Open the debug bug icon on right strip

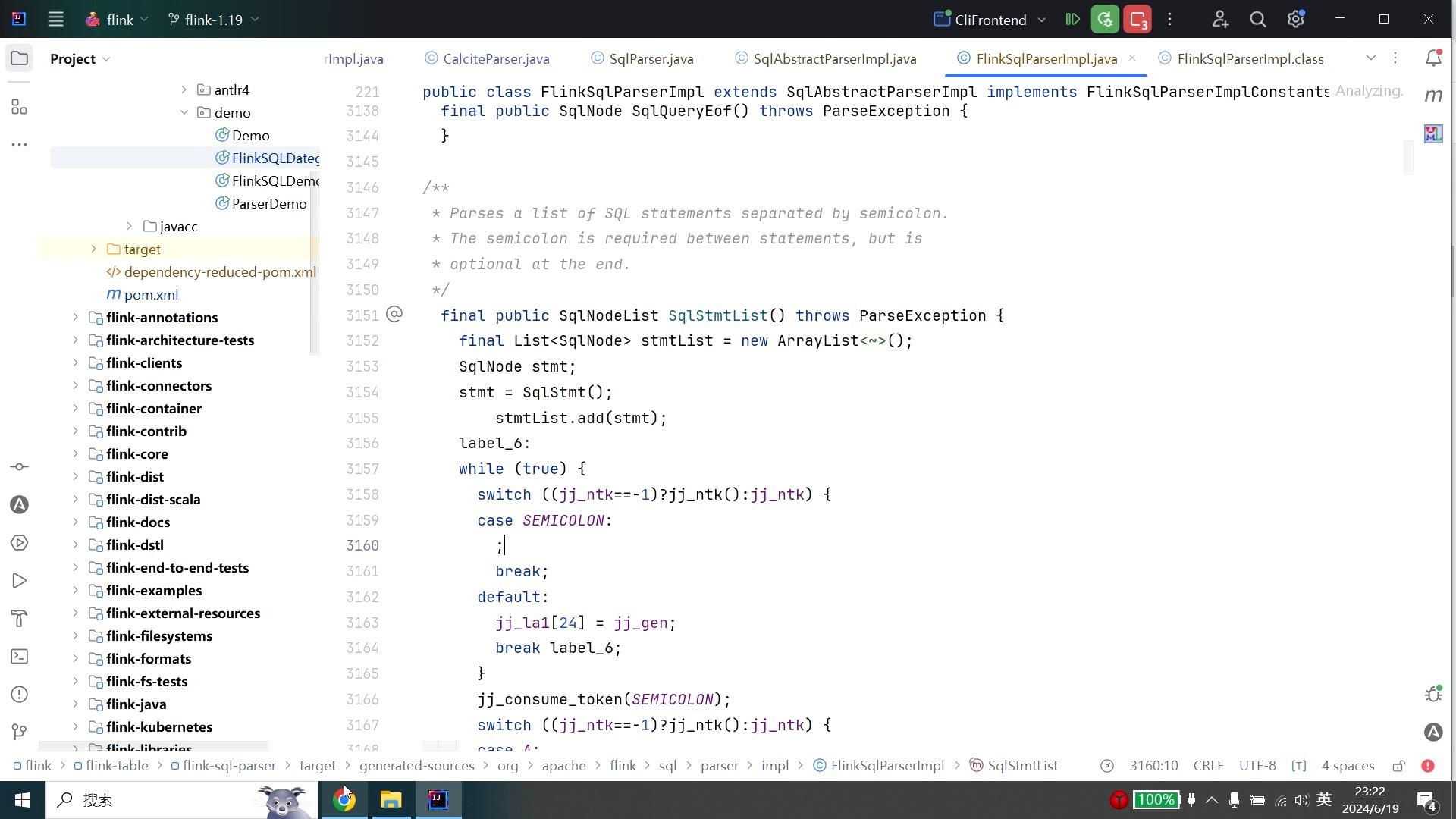click(x=1433, y=694)
